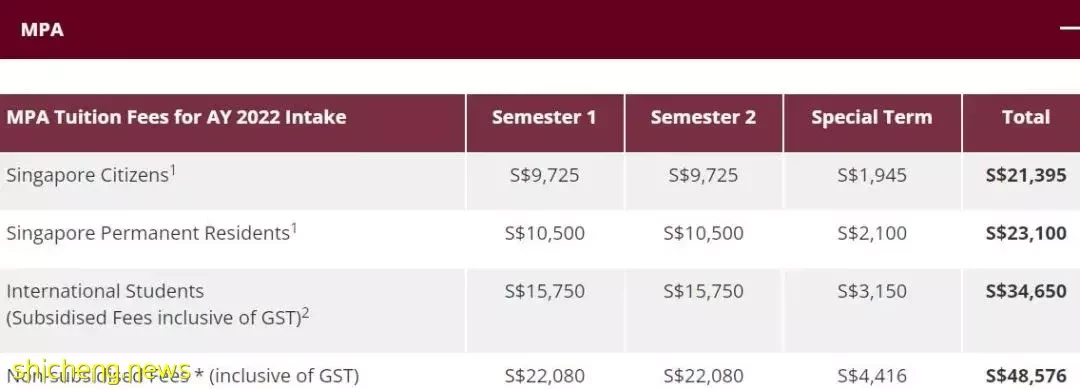Click the S$23,100 total for Permanent Residents
The image size is (1080, 390).
click(1026, 233)
